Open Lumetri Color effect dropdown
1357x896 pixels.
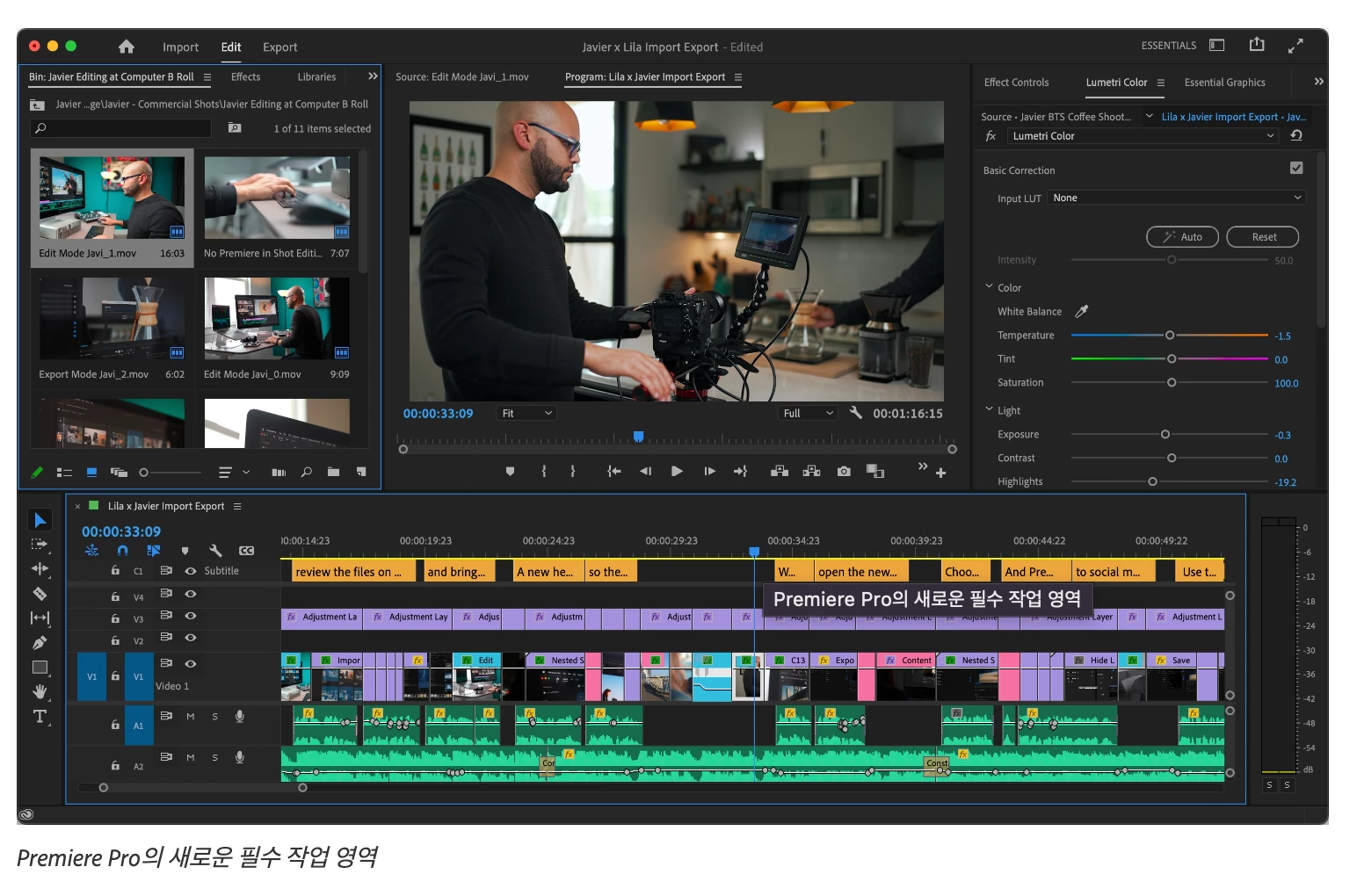(1142, 136)
